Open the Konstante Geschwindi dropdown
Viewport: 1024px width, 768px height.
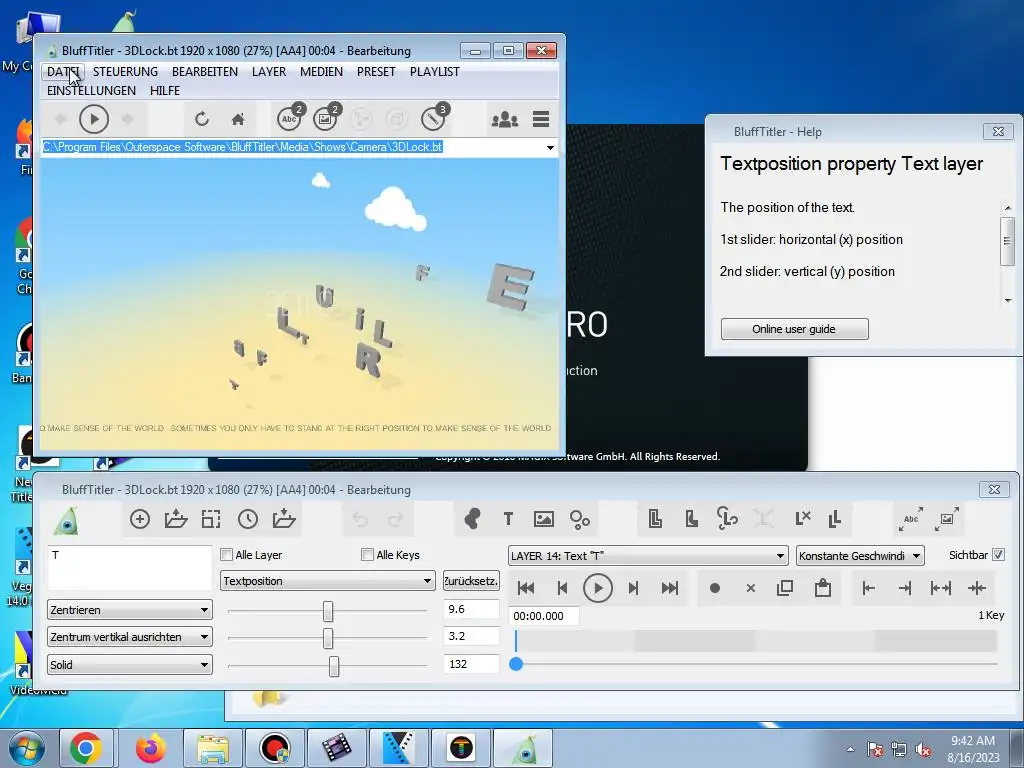(x=860, y=556)
